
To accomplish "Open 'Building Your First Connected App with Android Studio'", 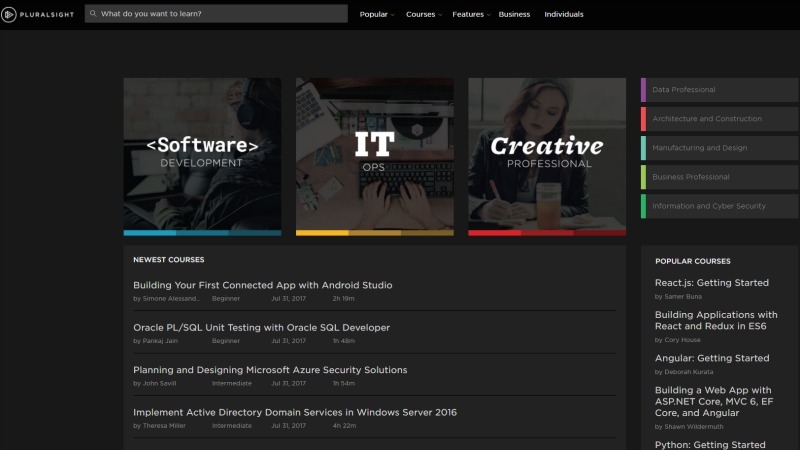I will point(263,285).
